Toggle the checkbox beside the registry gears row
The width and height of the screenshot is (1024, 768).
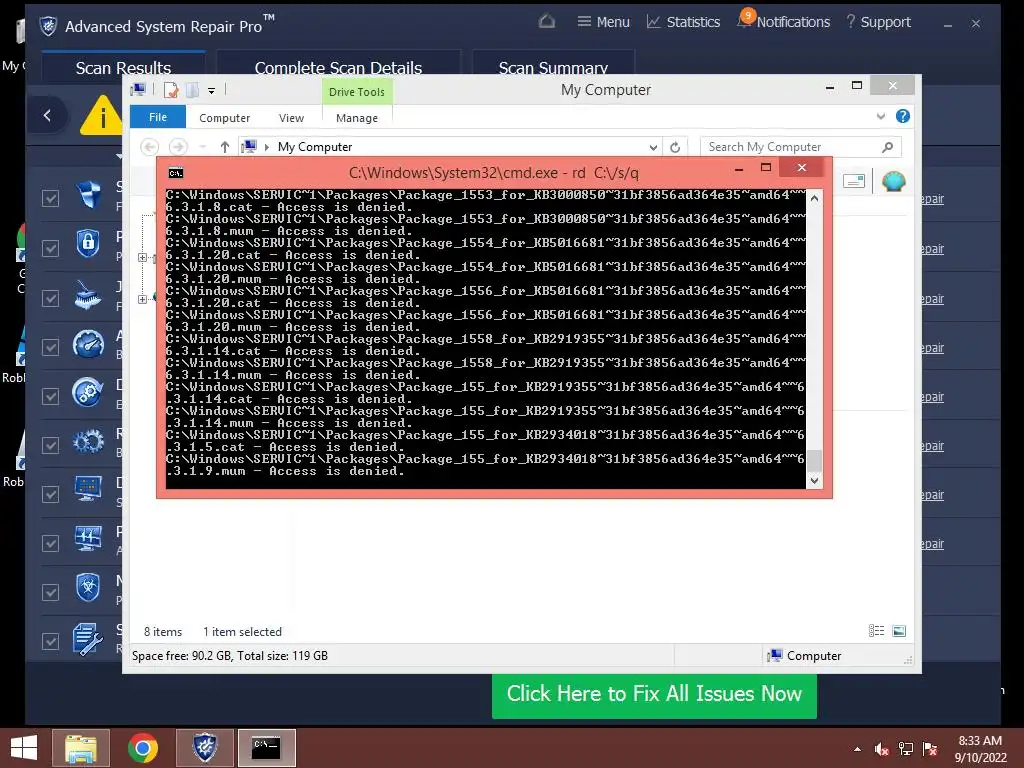(x=50, y=445)
